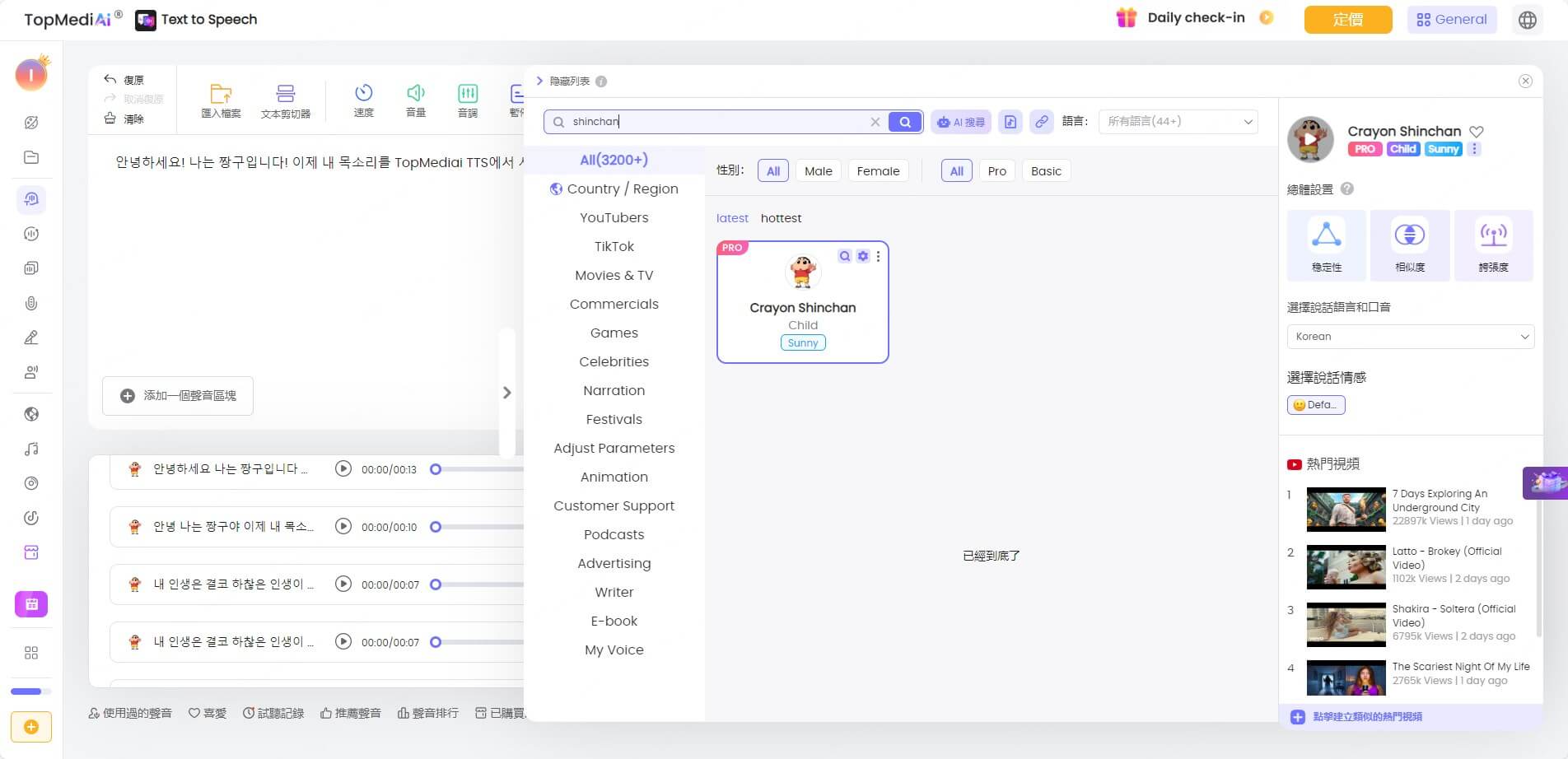The width and height of the screenshot is (1568, 759).
Task: Play Crayon Shinchan avatar preview
Action: click(x=1310, y=139)
